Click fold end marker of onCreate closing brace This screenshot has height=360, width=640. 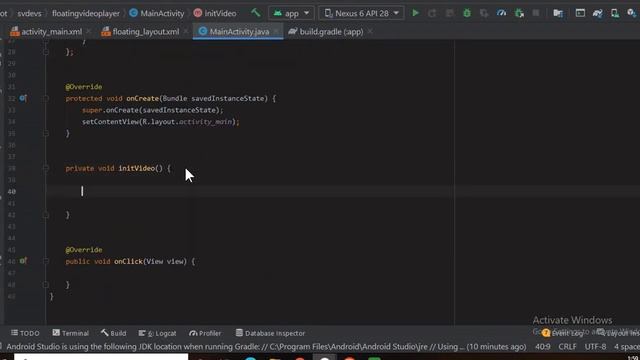point(46,133)
